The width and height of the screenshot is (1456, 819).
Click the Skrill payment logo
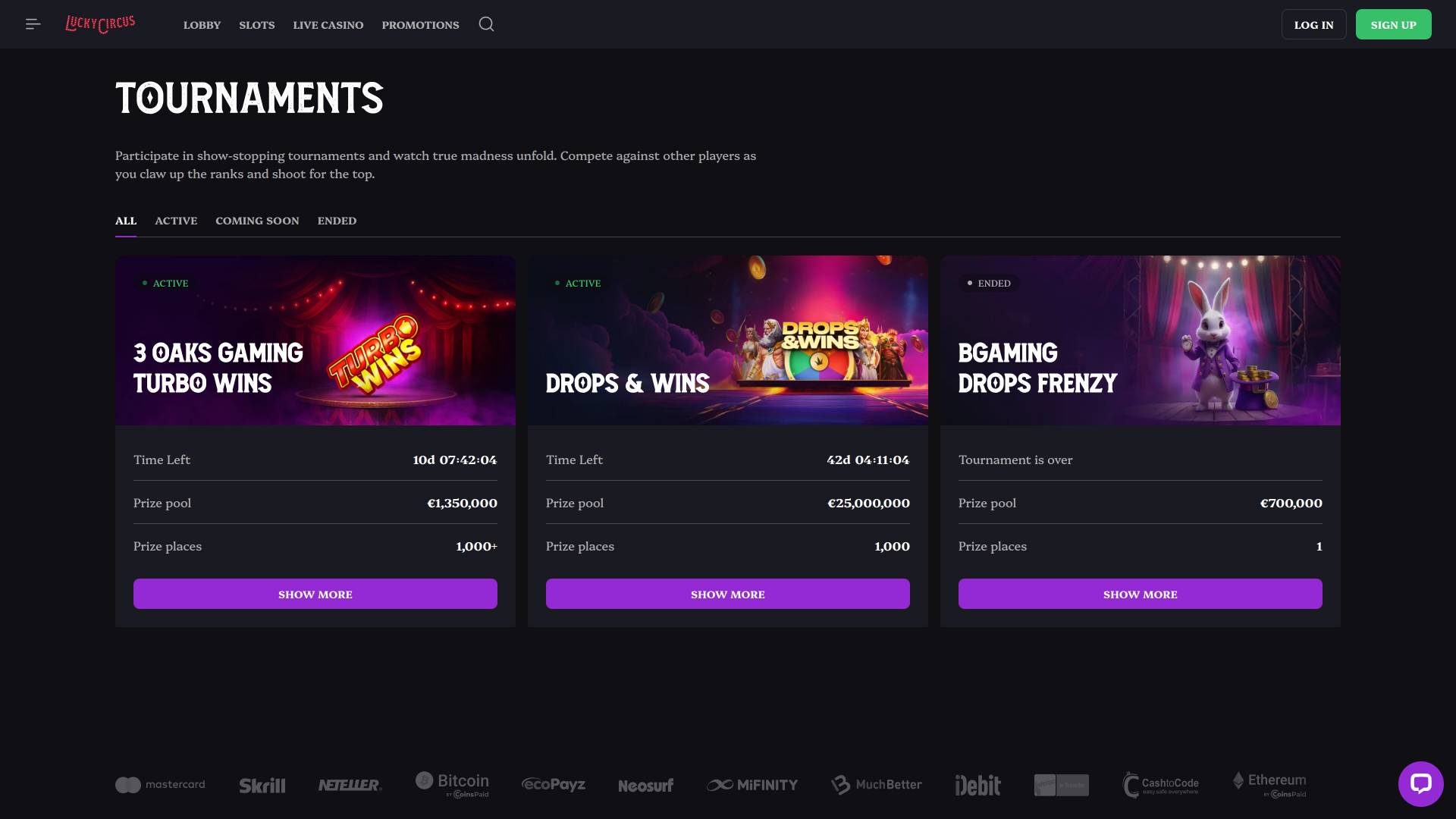262,785
